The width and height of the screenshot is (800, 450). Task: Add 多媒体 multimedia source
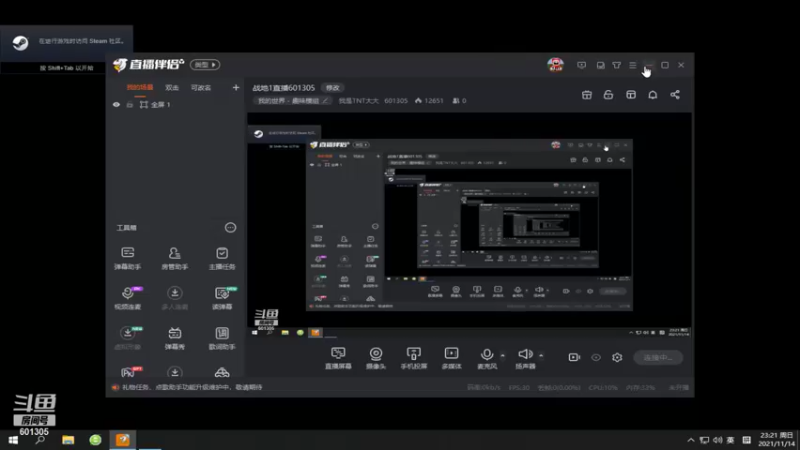452,358
